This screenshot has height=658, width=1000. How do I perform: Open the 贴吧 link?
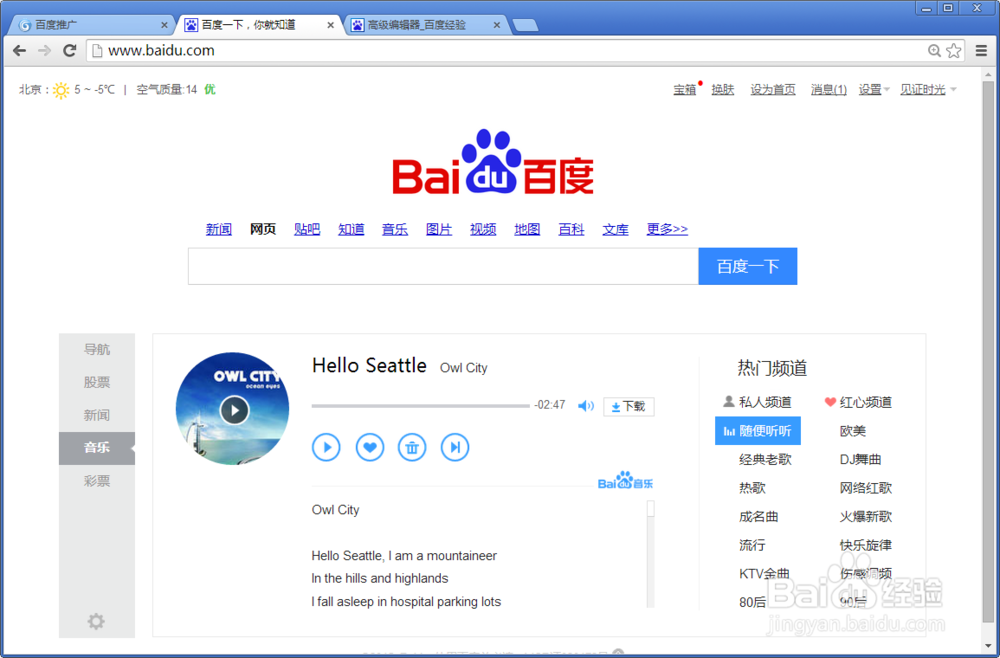pyautogui.click(x=307, y=229)
